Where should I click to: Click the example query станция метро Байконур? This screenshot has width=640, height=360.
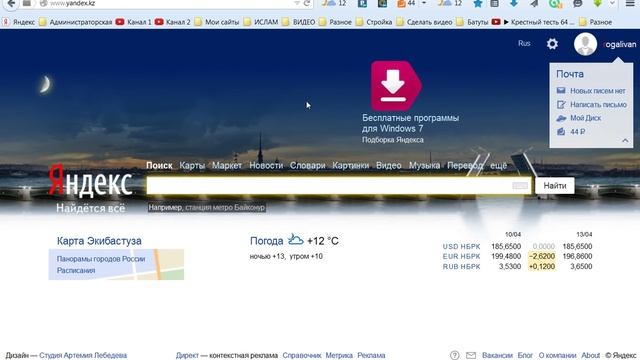coord(225,207)
